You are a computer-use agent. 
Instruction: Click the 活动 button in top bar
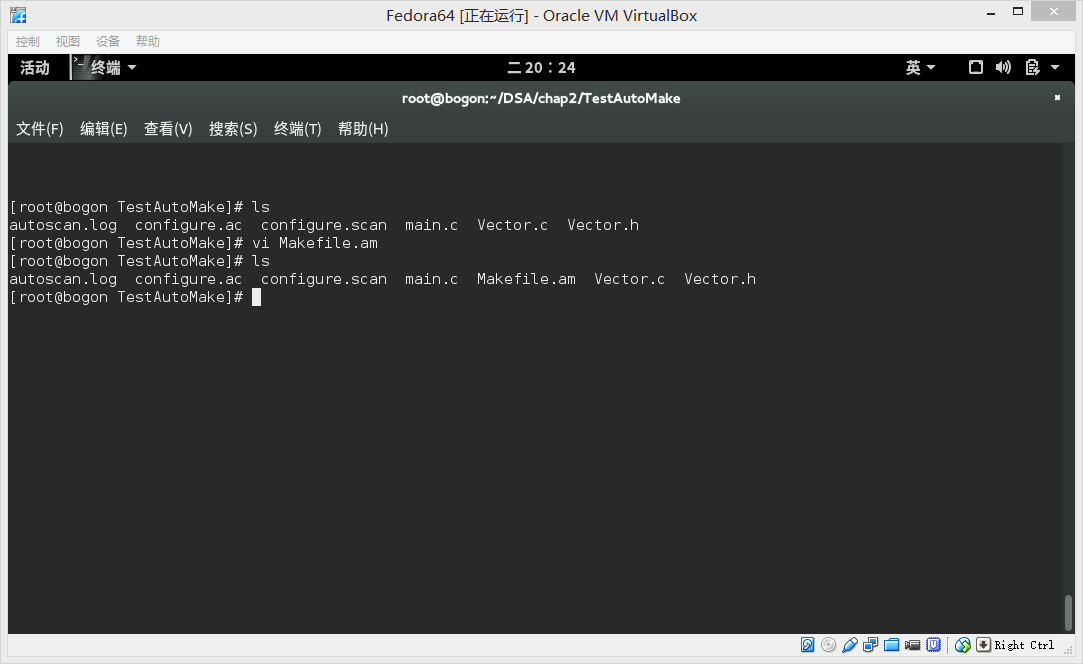tap(33, 67)
